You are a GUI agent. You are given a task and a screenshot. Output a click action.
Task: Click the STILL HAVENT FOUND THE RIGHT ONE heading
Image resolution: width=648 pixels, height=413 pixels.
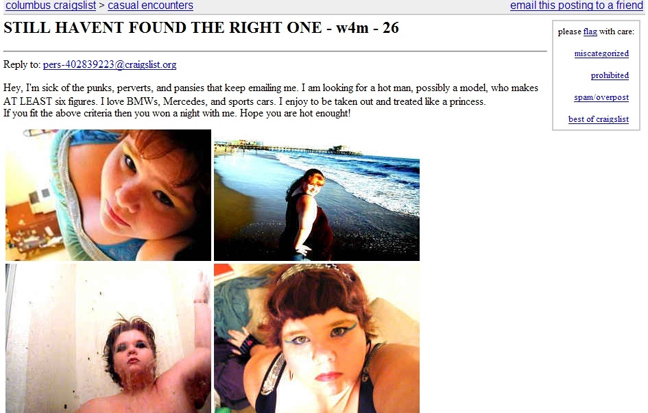pyautogui.click(x=201, y=28)
